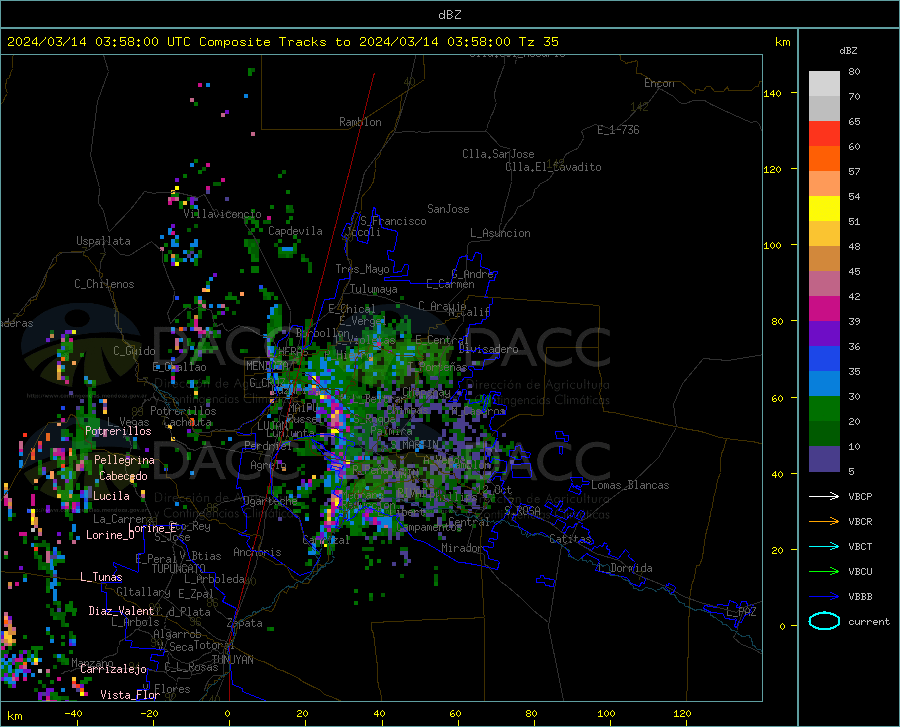Click the Vista_Flor map label
The height and width of the screenshot is (727, 900).
pyautogui.click(x=130, y=694)
